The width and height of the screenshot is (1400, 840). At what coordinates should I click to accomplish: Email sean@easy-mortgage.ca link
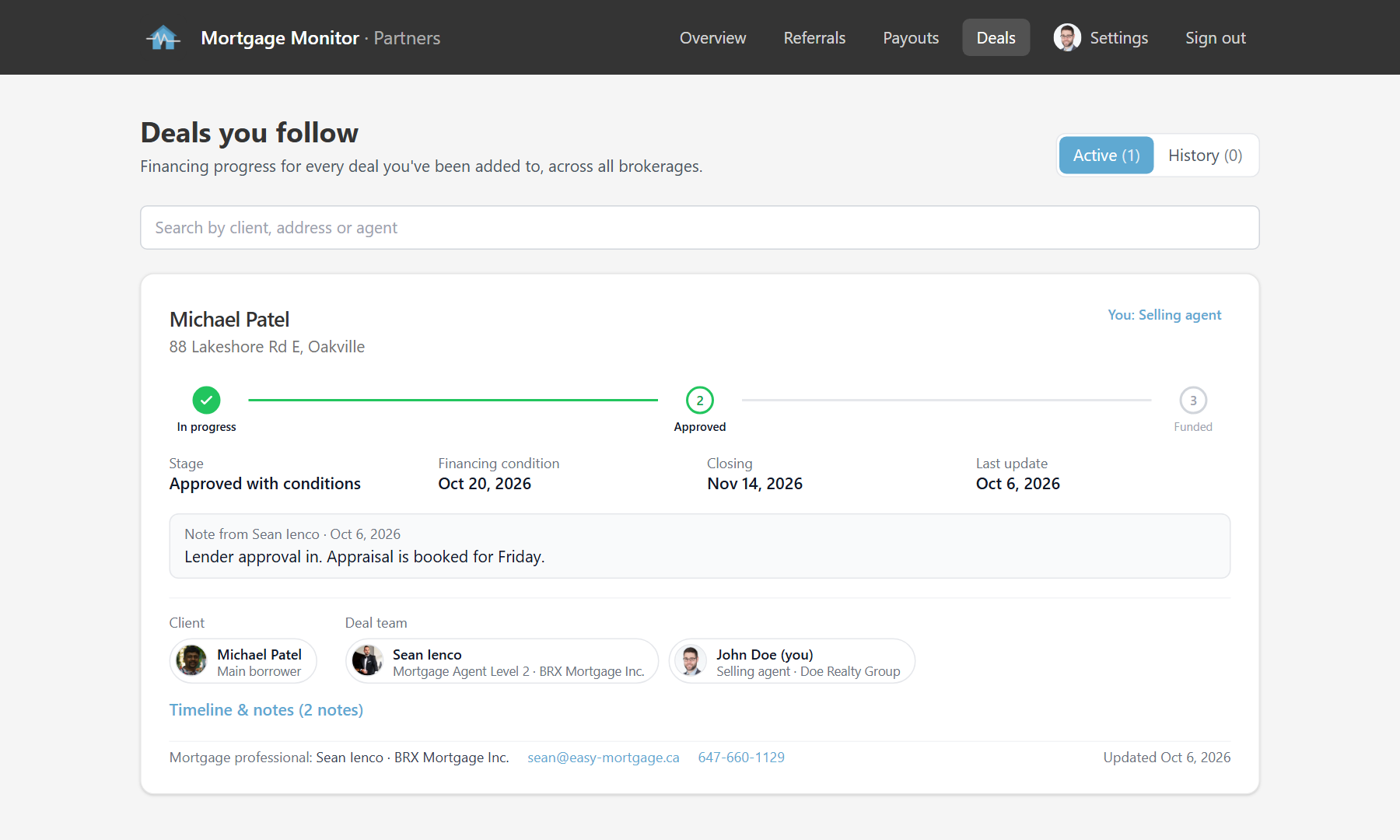(x=604, y=758)
